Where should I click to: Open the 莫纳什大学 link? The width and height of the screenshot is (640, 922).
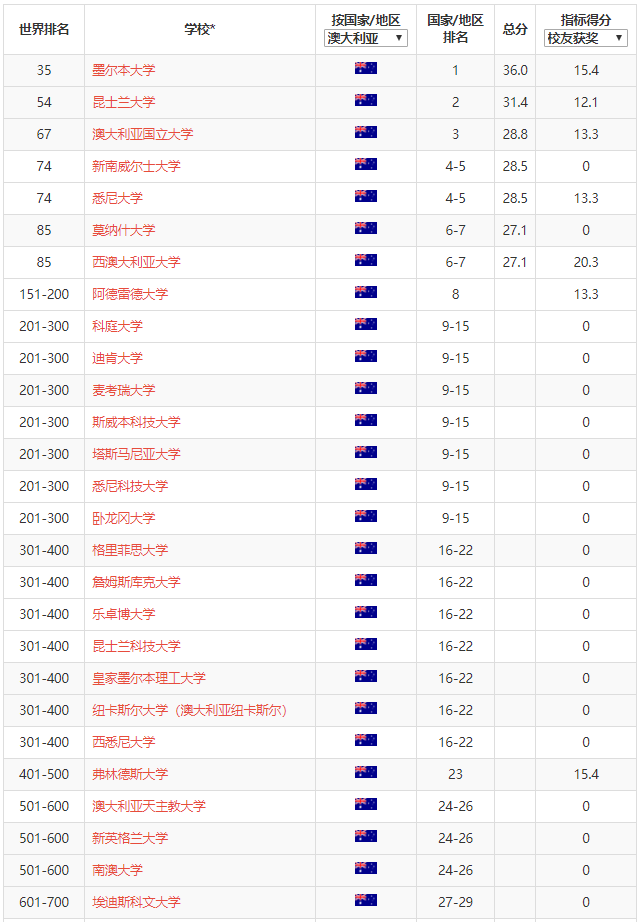pyautogui.click(x=124, y=230)
